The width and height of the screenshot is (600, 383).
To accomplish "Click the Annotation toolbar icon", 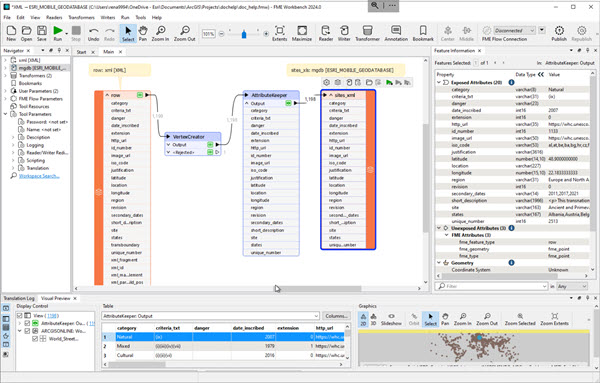I will (396, 33).
